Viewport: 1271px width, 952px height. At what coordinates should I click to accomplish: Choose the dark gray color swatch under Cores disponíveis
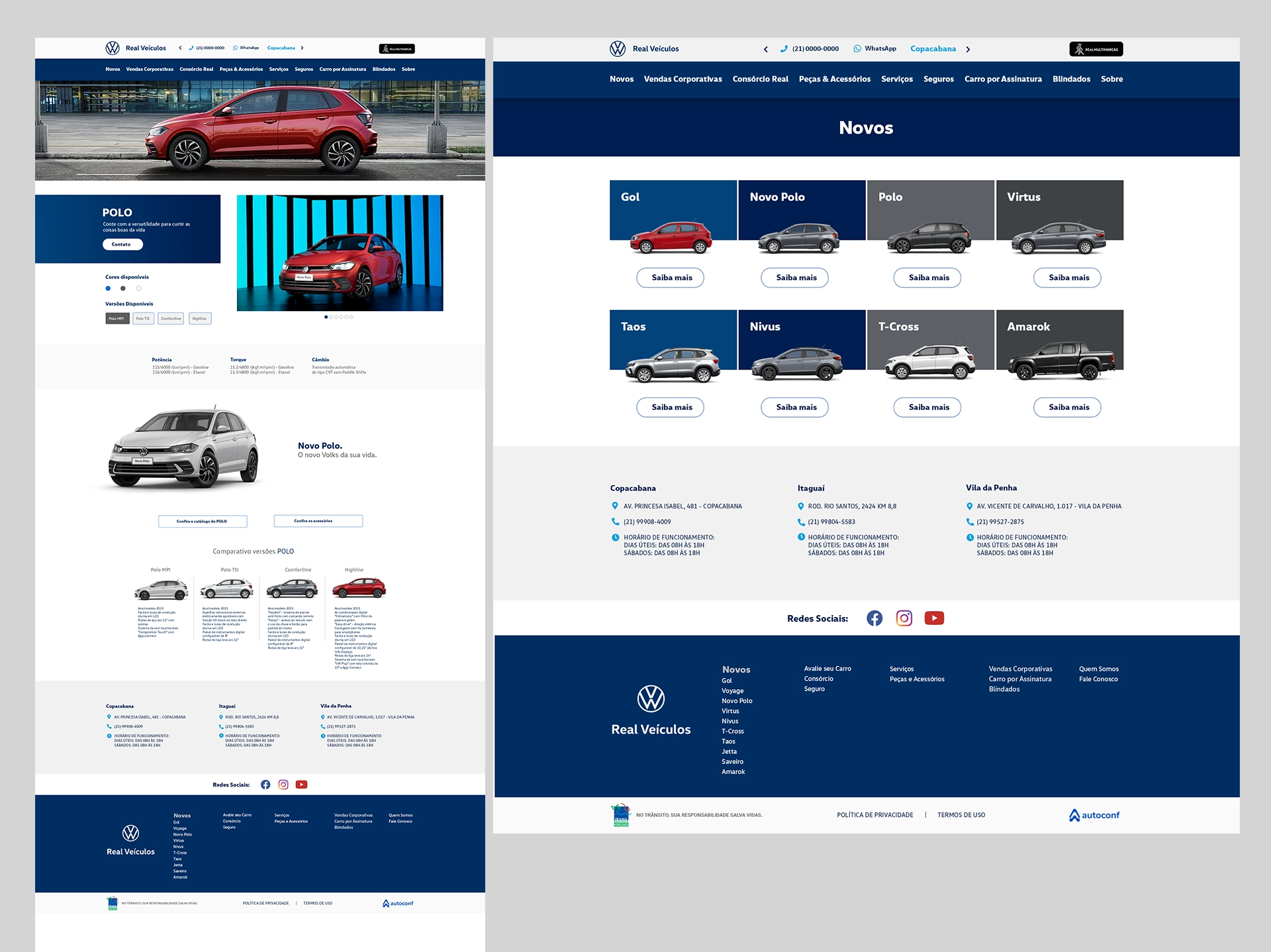pyautogui.click(x=123, y=289)
